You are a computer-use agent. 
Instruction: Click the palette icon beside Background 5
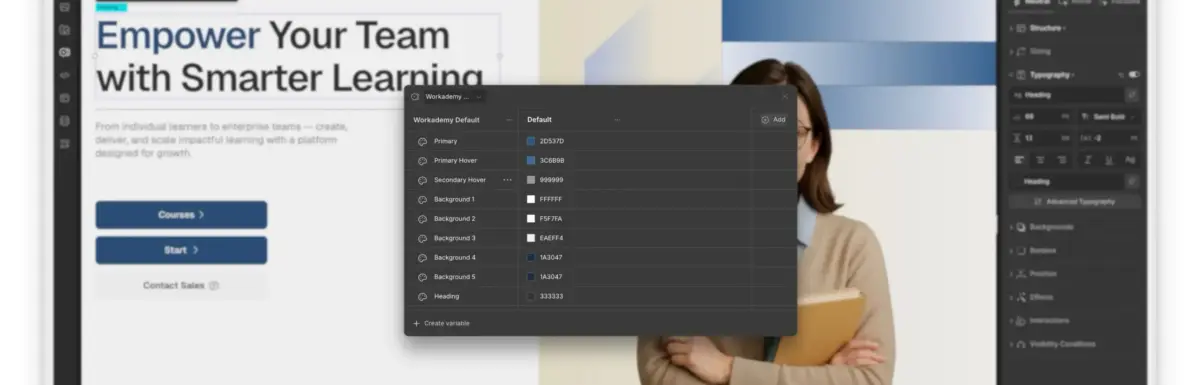tap(422, 277)
